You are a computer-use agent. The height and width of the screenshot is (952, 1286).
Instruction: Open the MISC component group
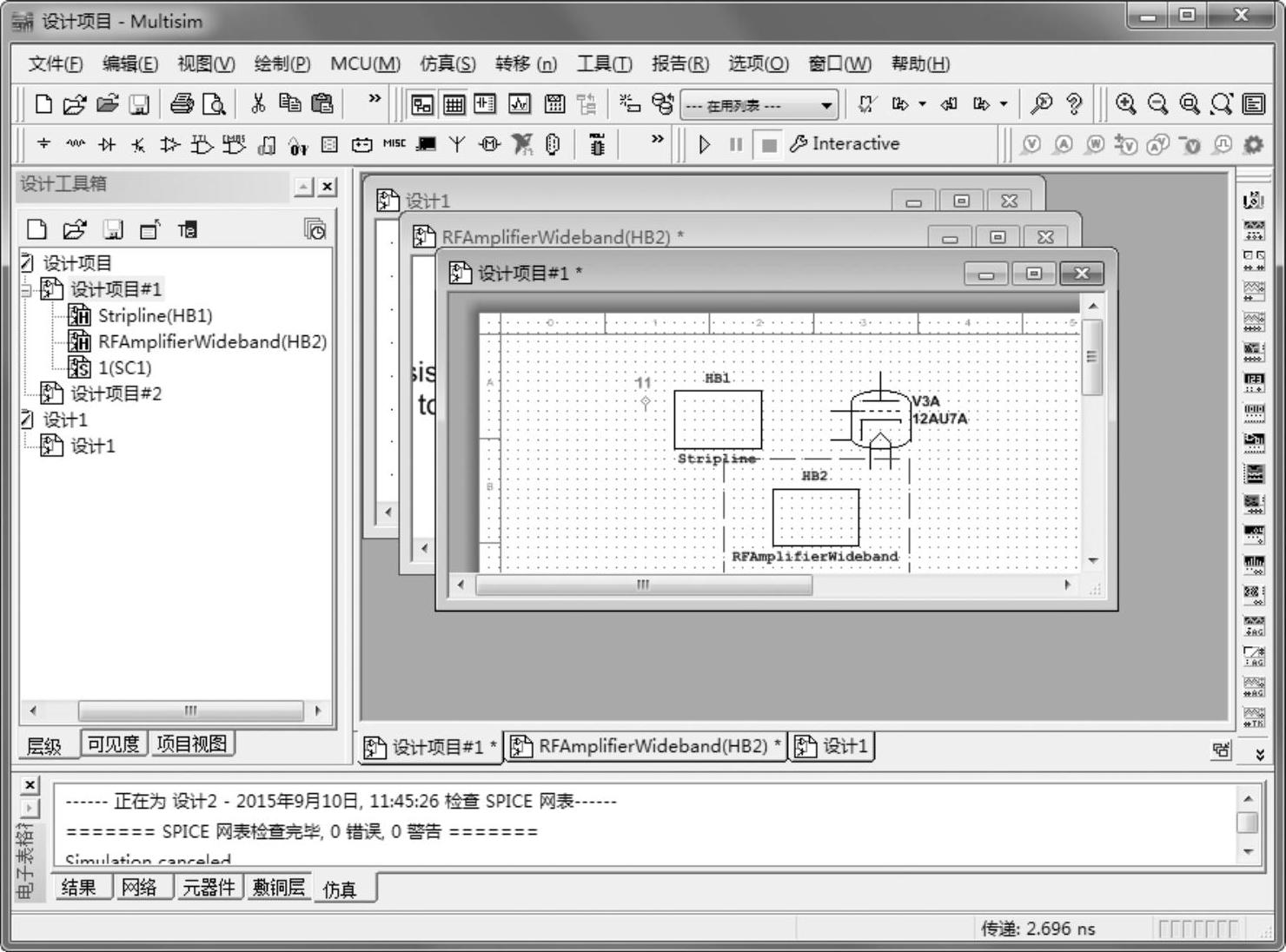394,144
